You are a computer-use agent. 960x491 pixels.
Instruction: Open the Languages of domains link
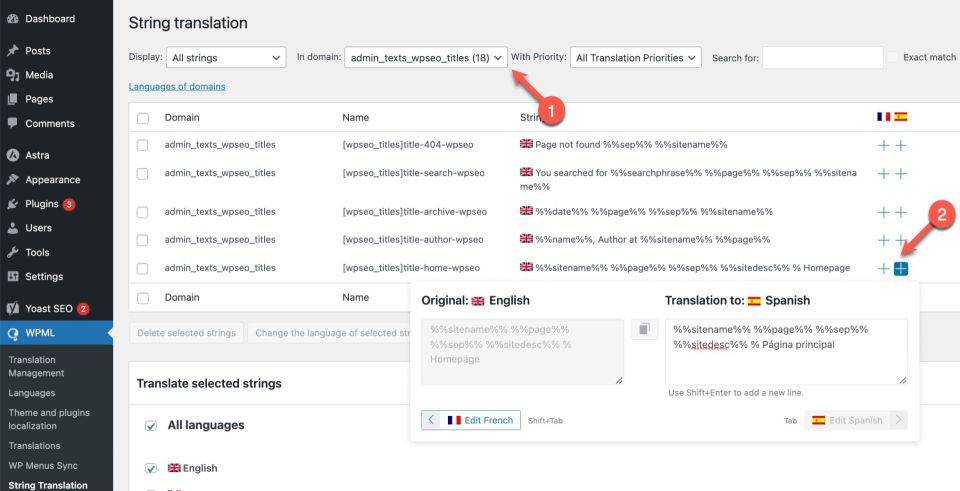pyautogui.click(x=177, y=87)
